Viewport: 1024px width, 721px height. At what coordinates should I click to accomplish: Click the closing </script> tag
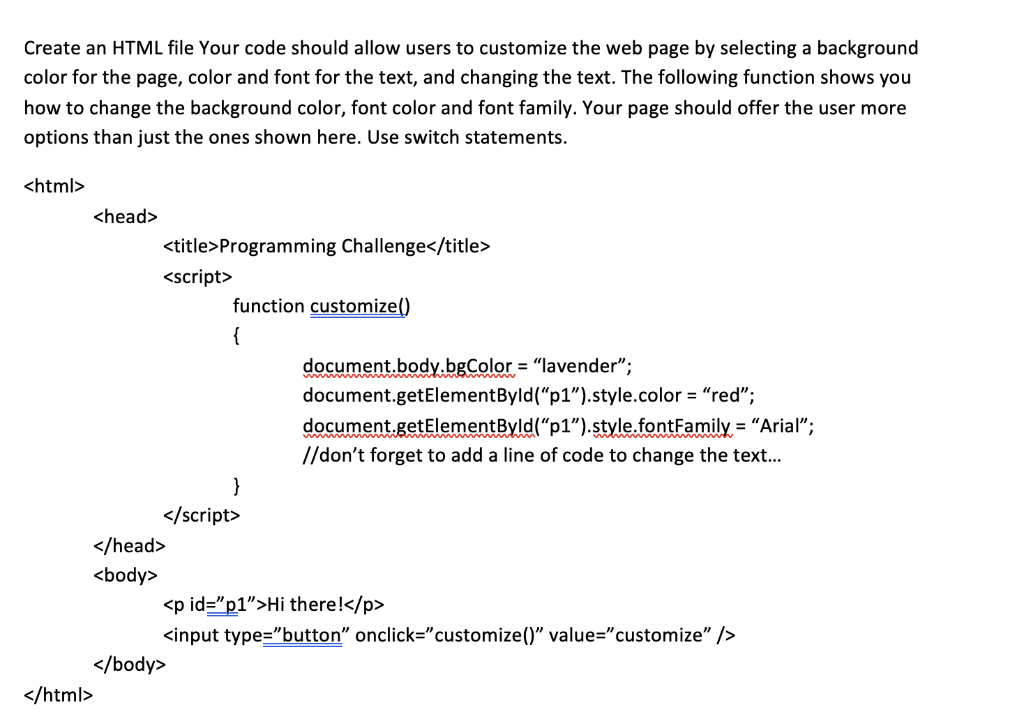click(202, 515)
